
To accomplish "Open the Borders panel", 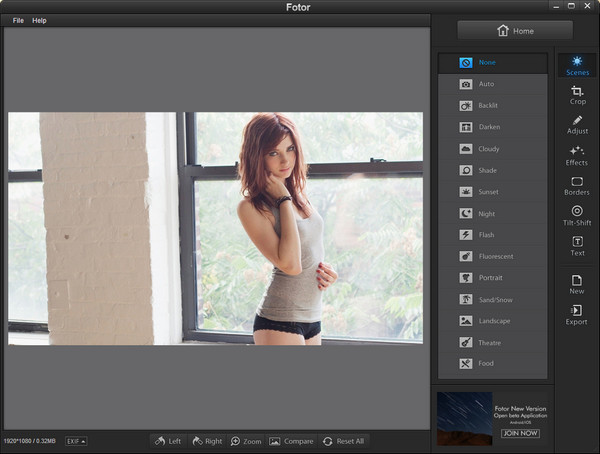I will click(x=577, y=185).
